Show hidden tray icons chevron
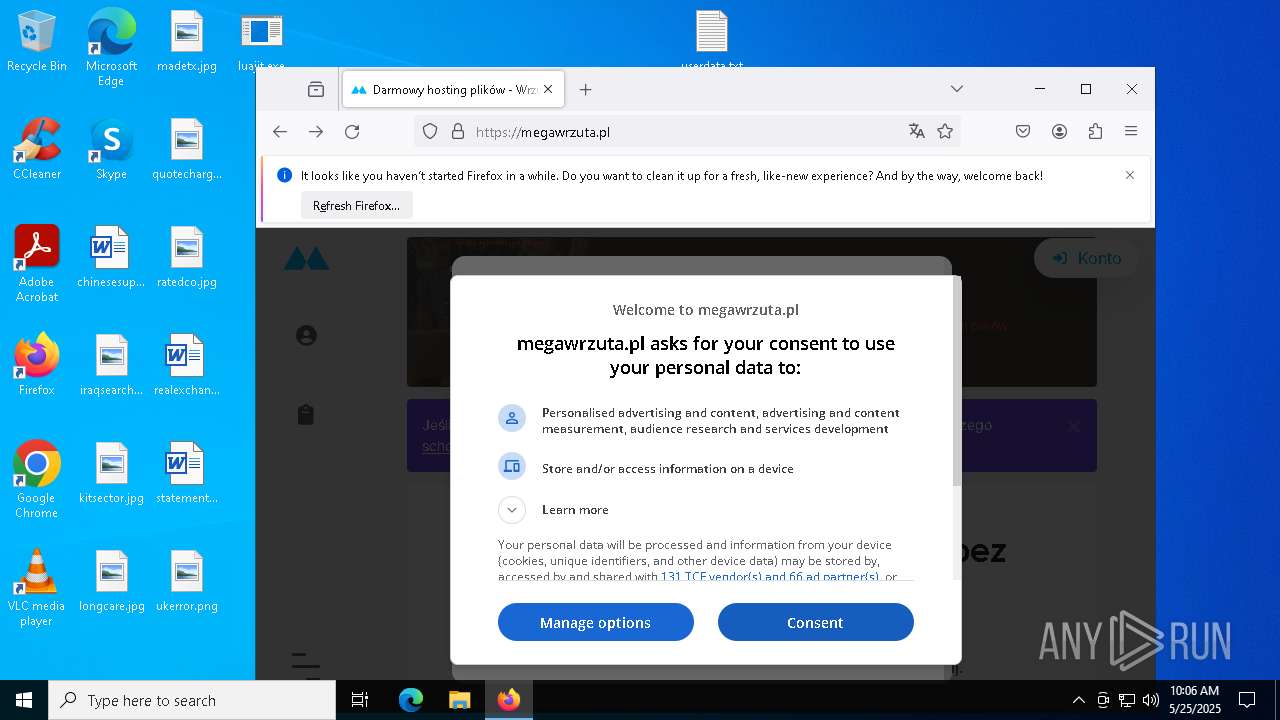This screenshot has height=720, width=1280. (x=1078, y=700)
